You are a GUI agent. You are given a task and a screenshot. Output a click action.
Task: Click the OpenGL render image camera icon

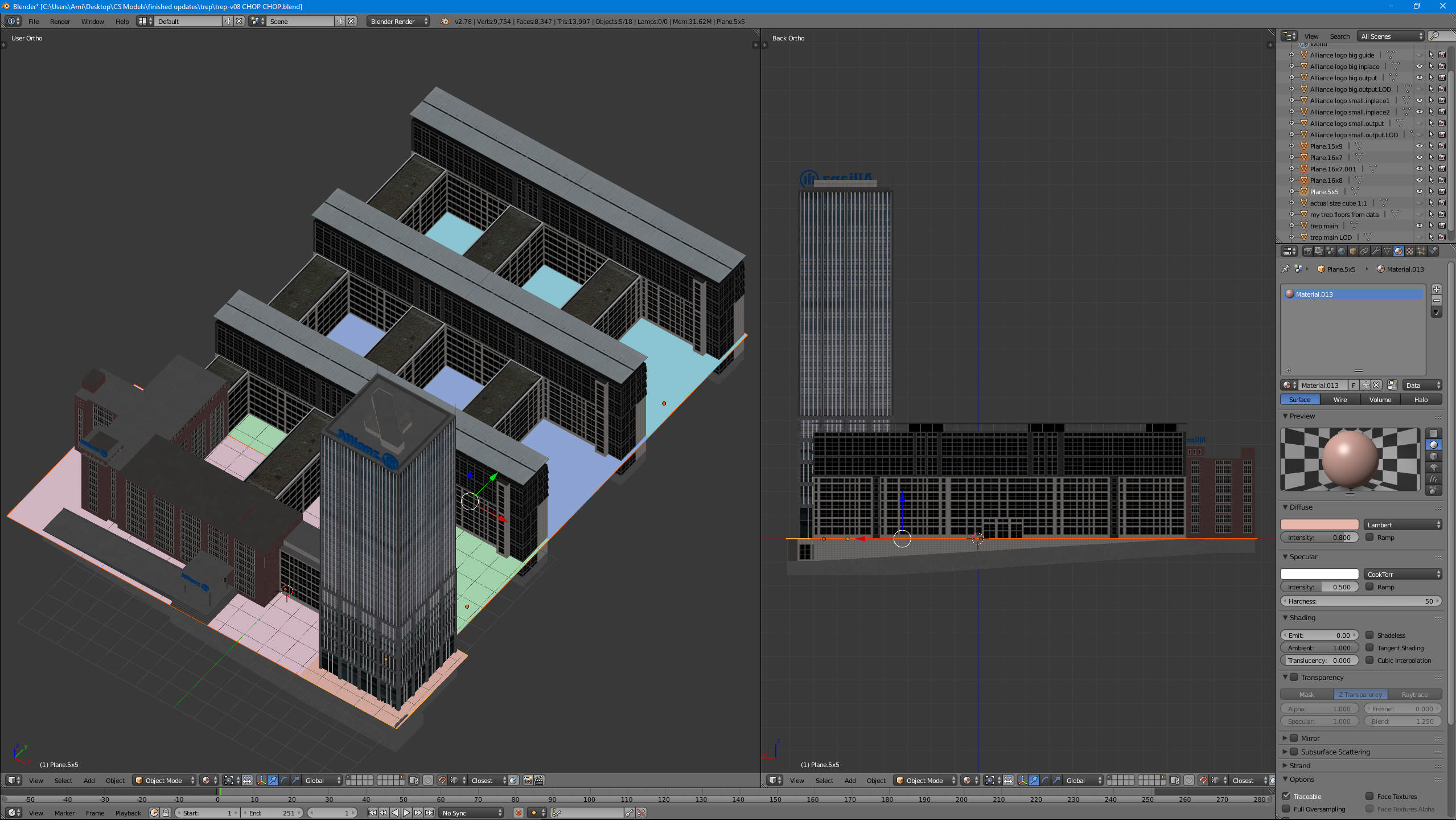point(528,780)
